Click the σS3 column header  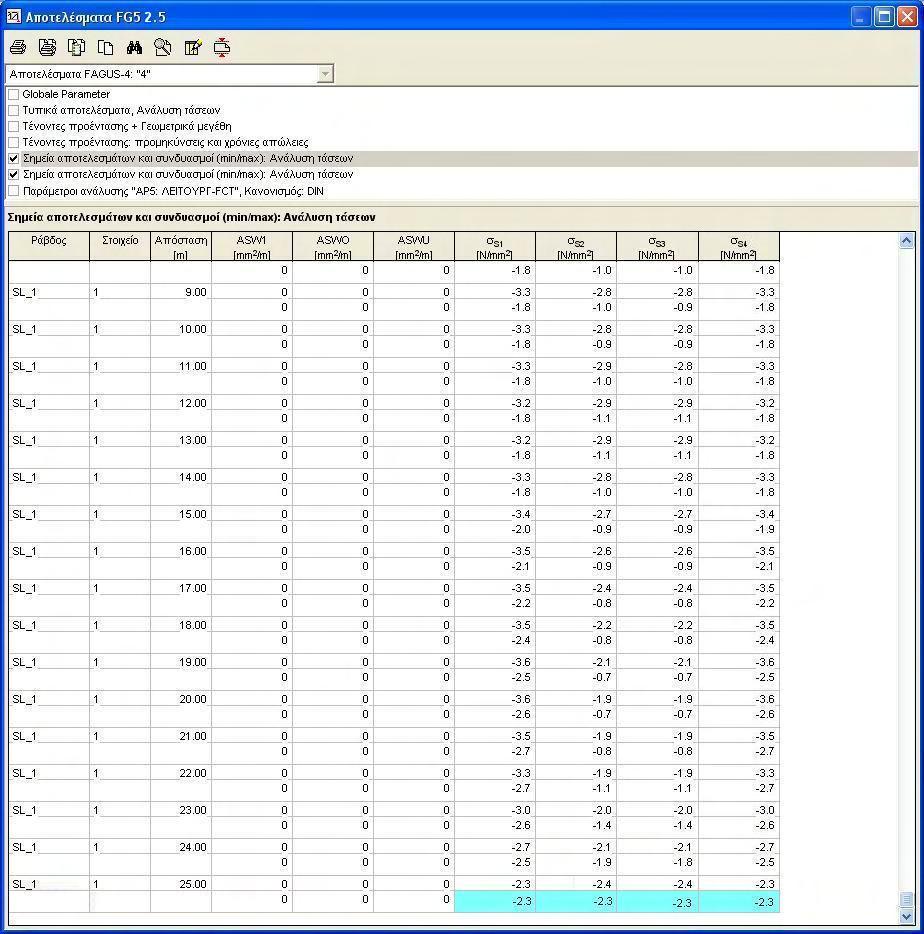(657, 247)
